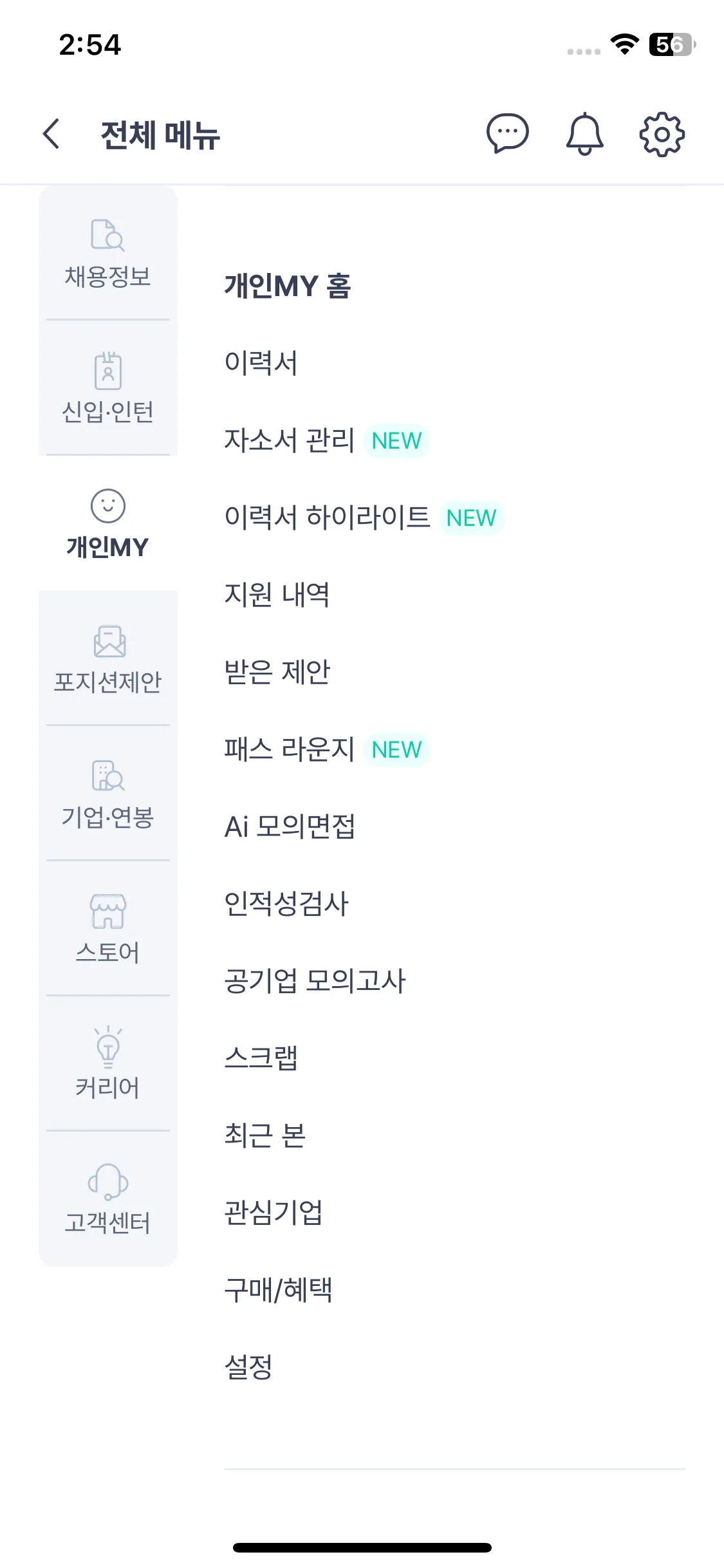The height and width of the screenshot is (1568, 724).
Task: Open the chat messages icon
Action: tap(507, 134)
